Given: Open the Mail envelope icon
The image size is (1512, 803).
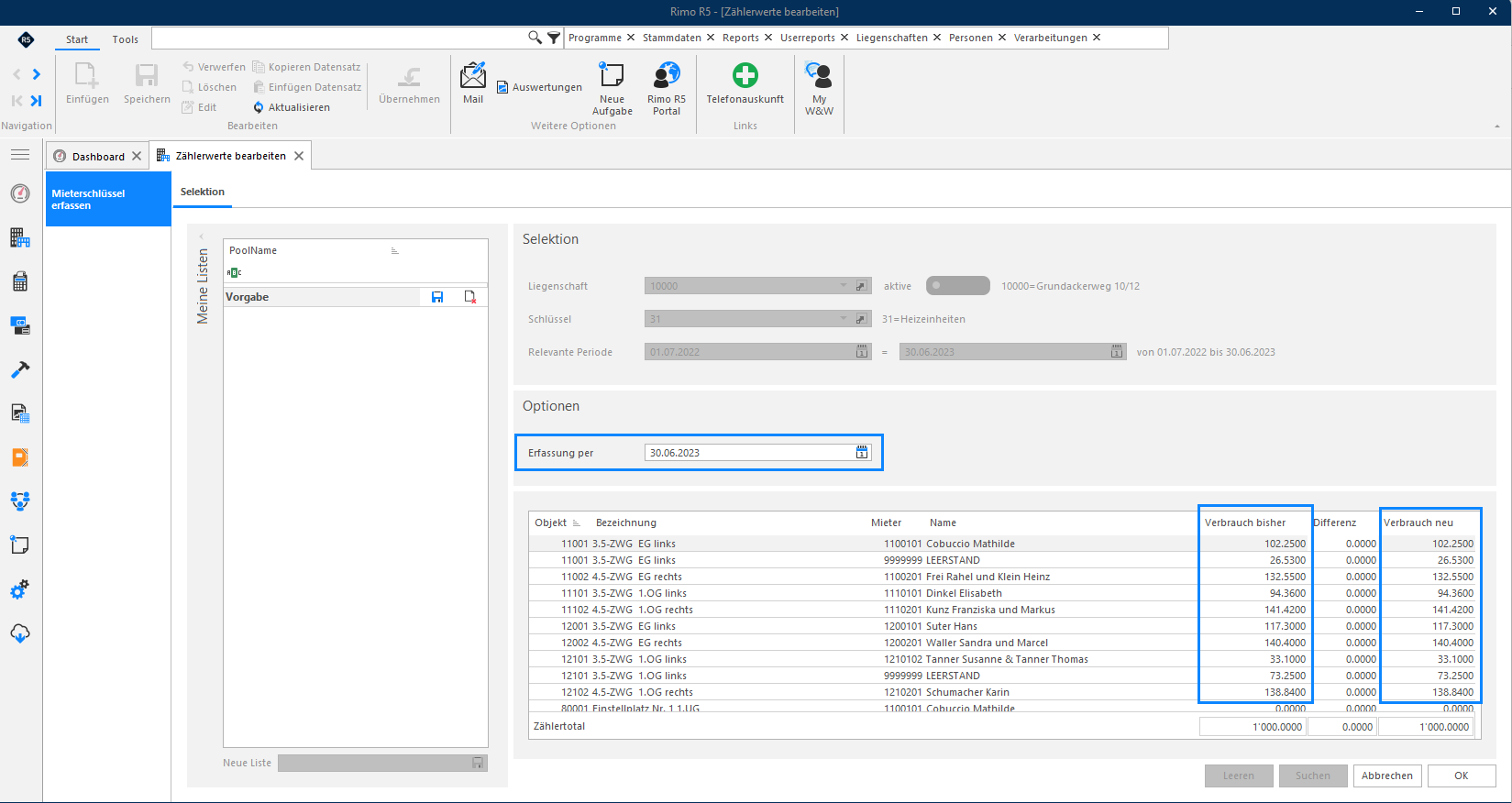Looking at the screenshot, I should 473,75.
